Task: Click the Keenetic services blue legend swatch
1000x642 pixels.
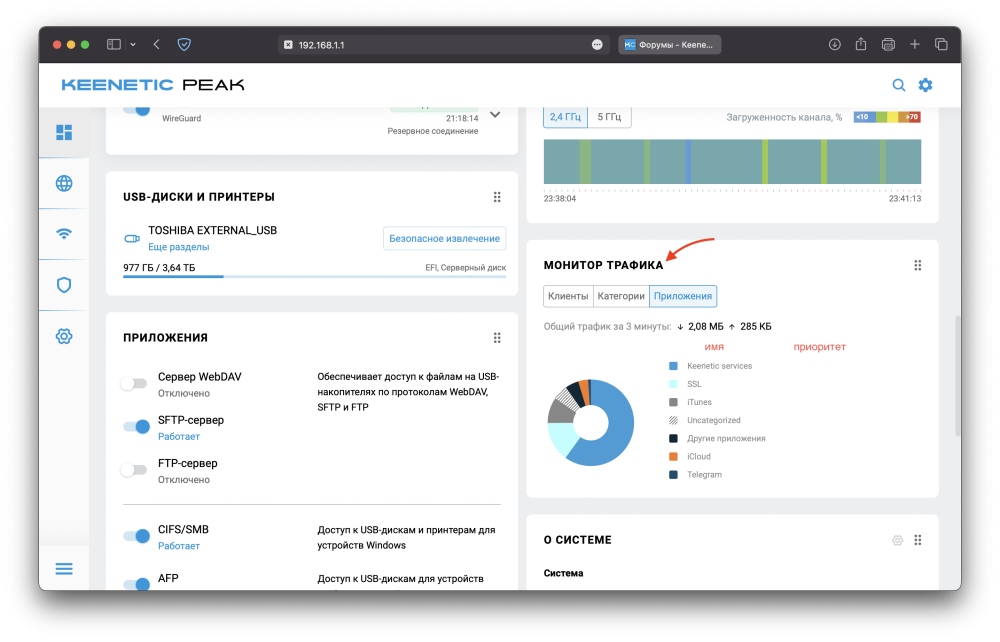Action: coord(673,366)
